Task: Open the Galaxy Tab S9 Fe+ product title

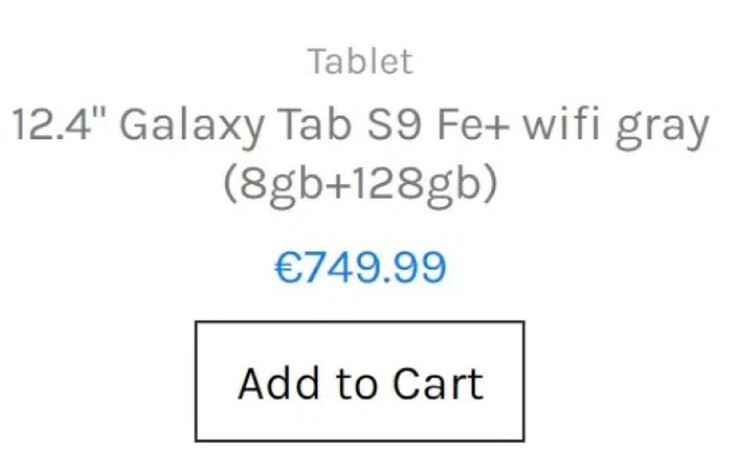Action: coord(360,127)
